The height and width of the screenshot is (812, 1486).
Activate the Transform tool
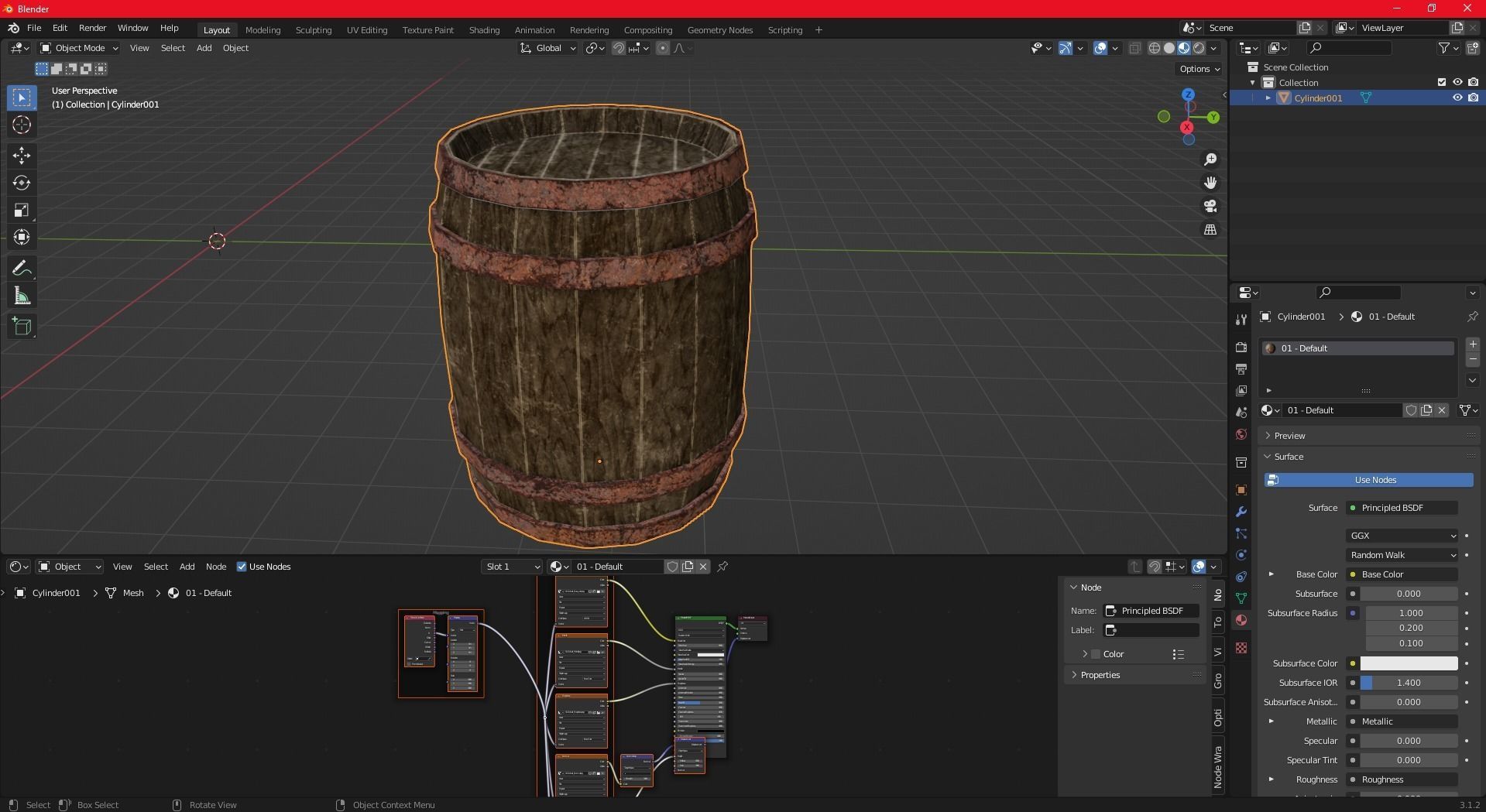coord(22,237)
